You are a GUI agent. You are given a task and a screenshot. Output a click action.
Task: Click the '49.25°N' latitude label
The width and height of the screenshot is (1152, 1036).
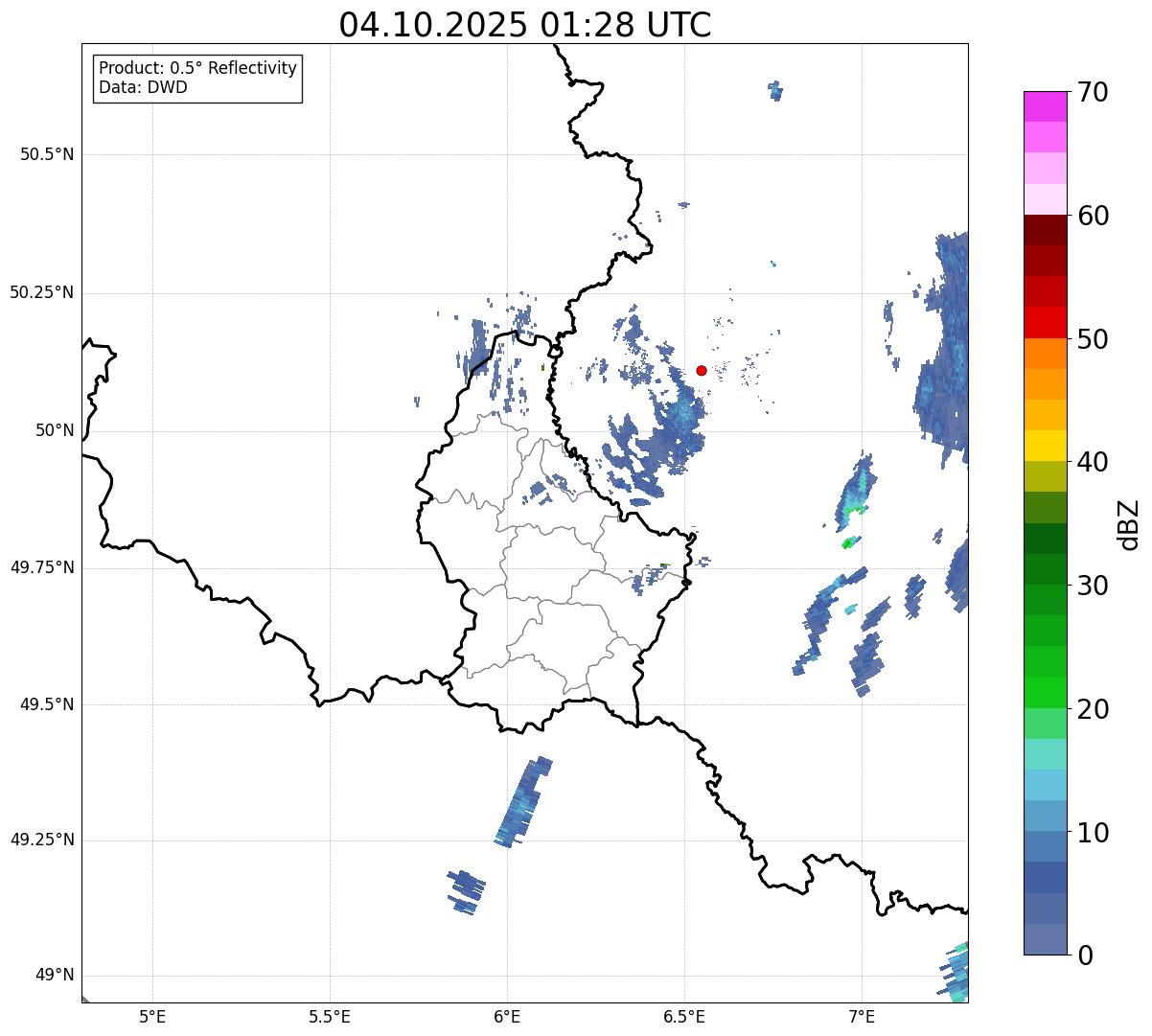[x=42, y=840]
